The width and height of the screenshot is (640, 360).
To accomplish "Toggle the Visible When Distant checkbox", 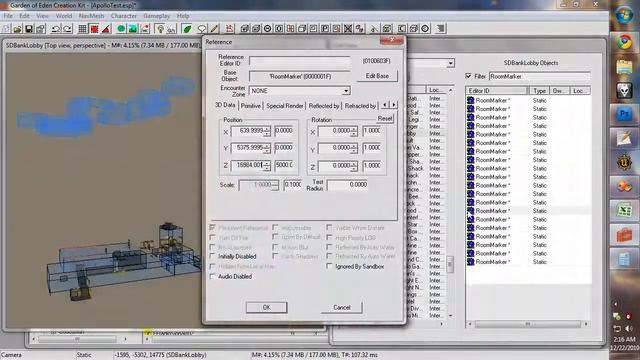I will pyautogui.click(x=329, y=227).
